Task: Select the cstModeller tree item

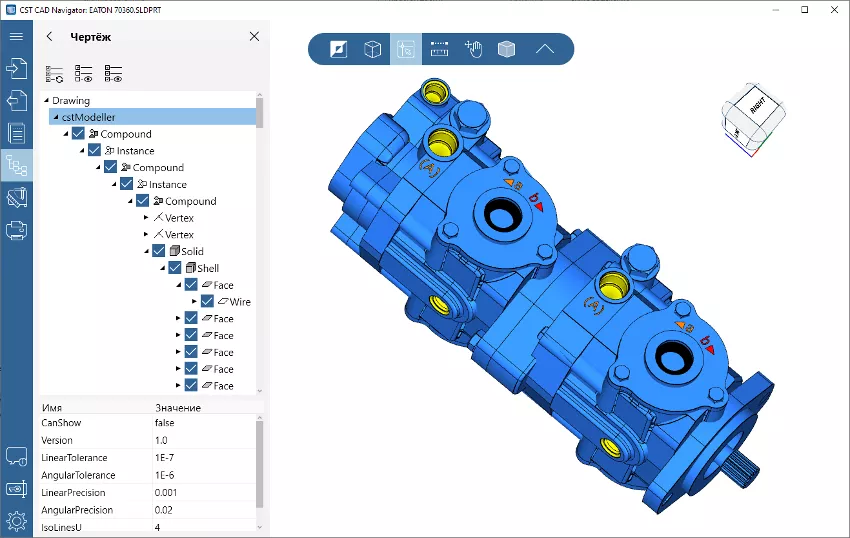Action: [x=88, y=117]
